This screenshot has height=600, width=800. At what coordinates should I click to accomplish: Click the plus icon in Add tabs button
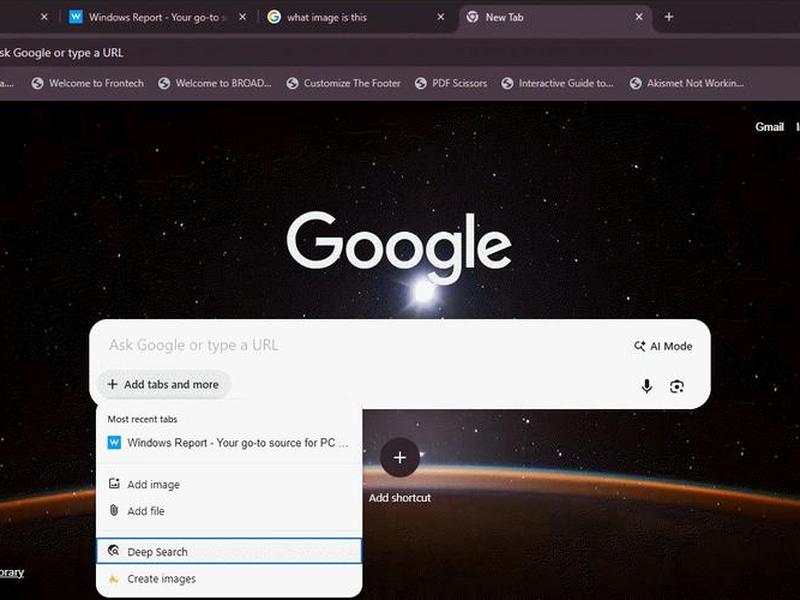[113, 384]
